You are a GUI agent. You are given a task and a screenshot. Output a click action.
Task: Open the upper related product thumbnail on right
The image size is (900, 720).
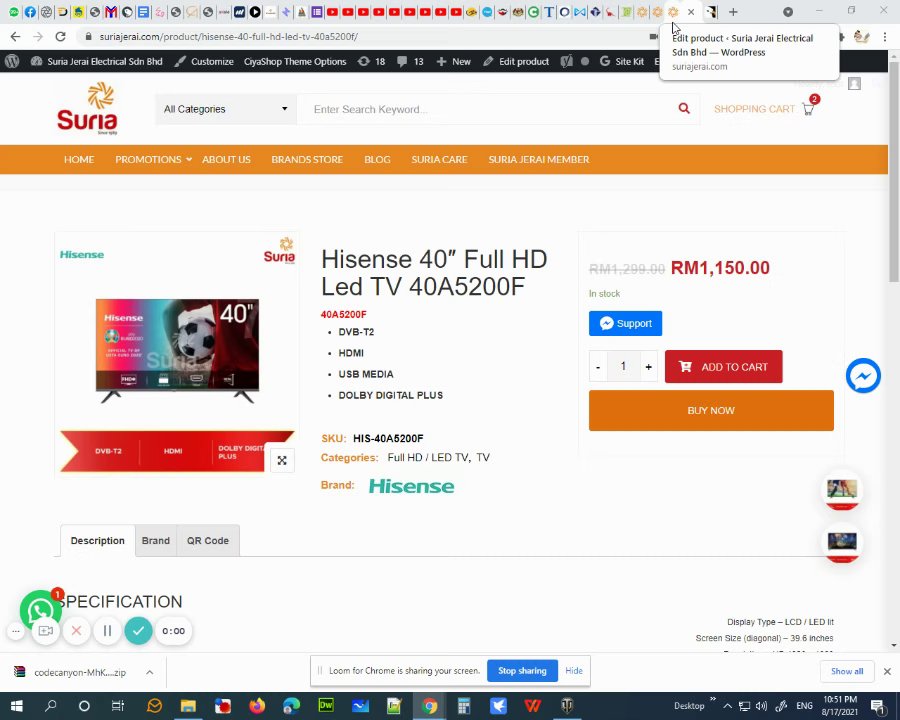[x=842, y=492]
